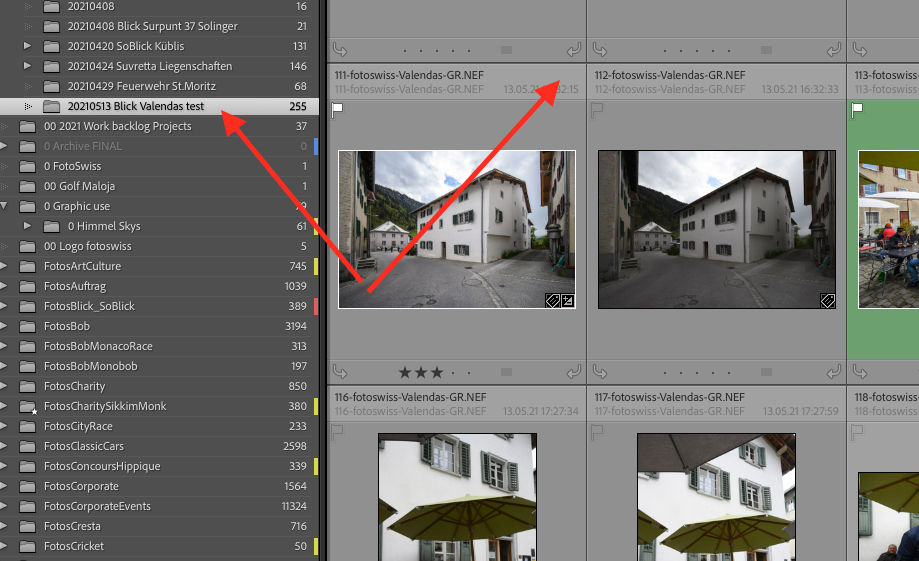Rotate photo 112-fotoswiss-Valendas counterclockwise
The width and height of the screenshot is (919, 561).
tap(600, 372)
